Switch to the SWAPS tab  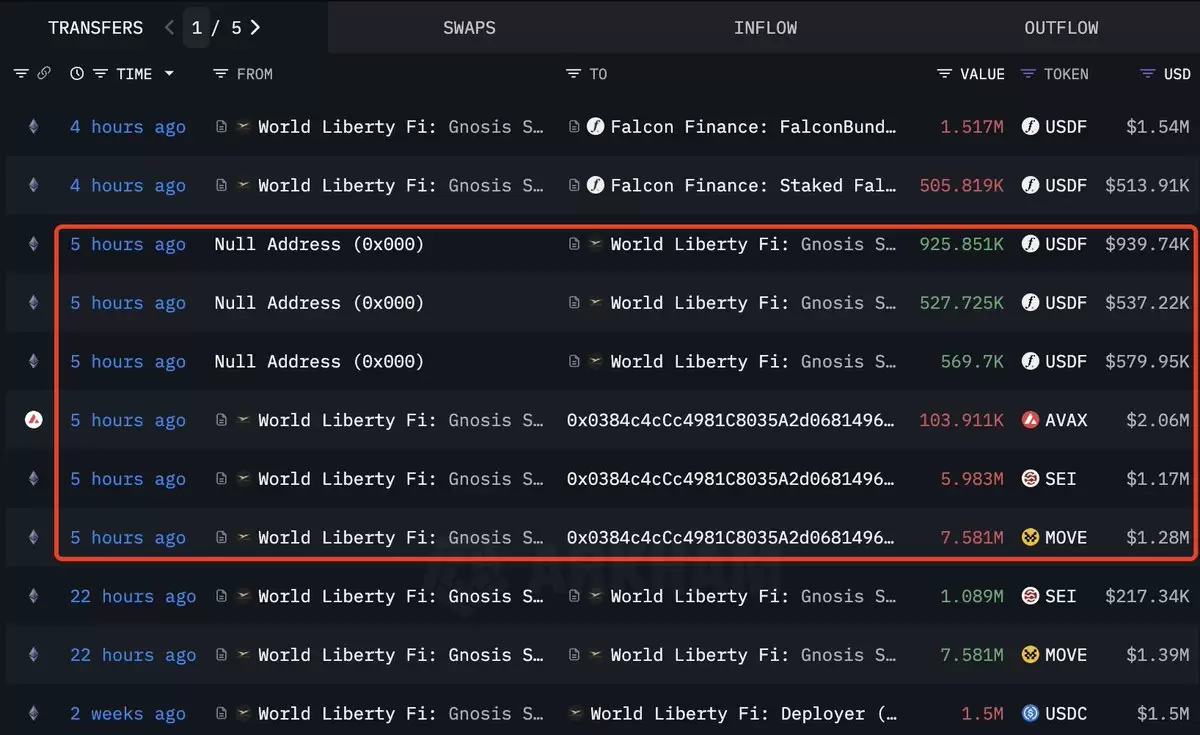(x=469, y=28)
